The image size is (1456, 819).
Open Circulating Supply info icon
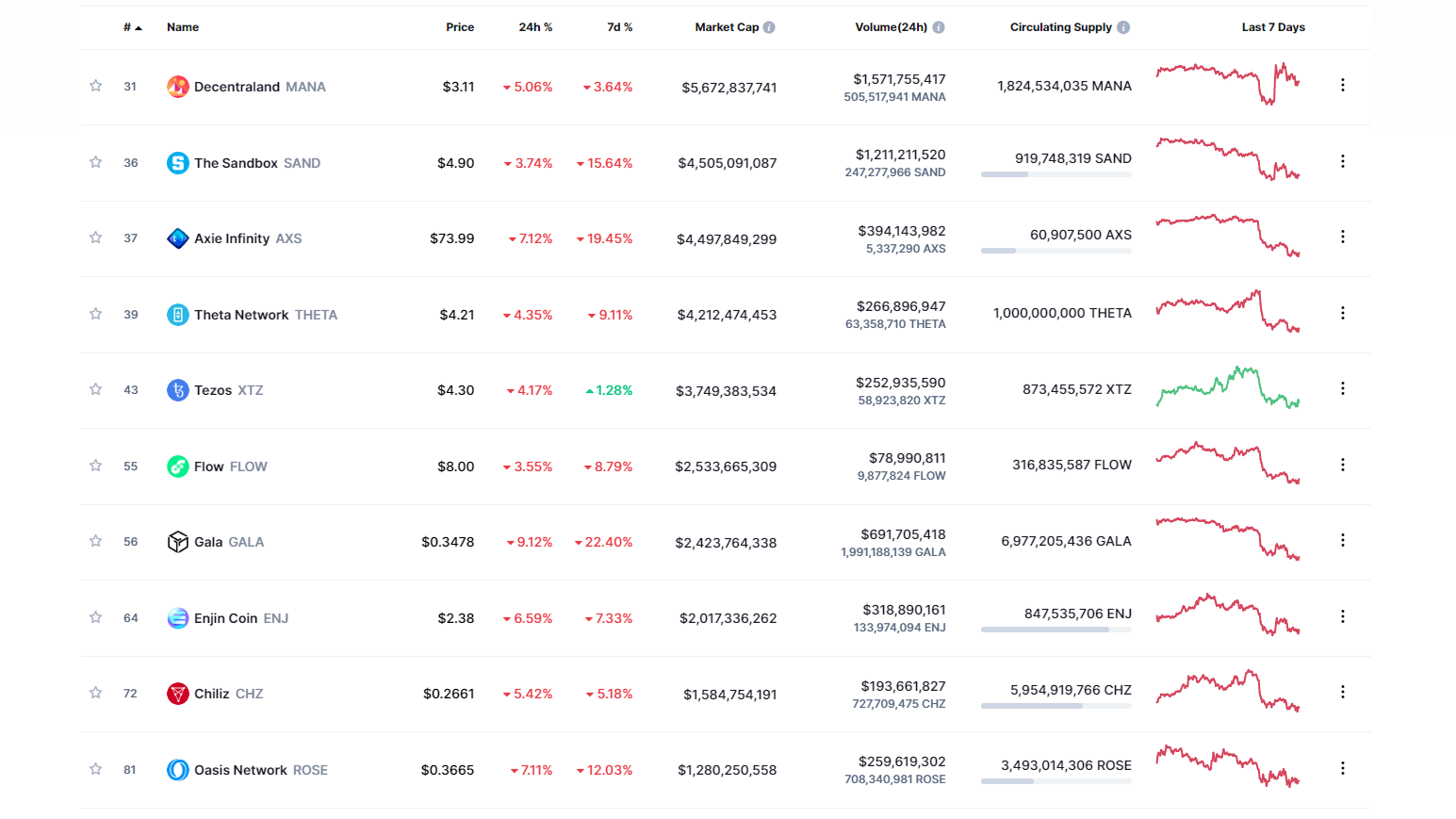[x=1123, y=27]
